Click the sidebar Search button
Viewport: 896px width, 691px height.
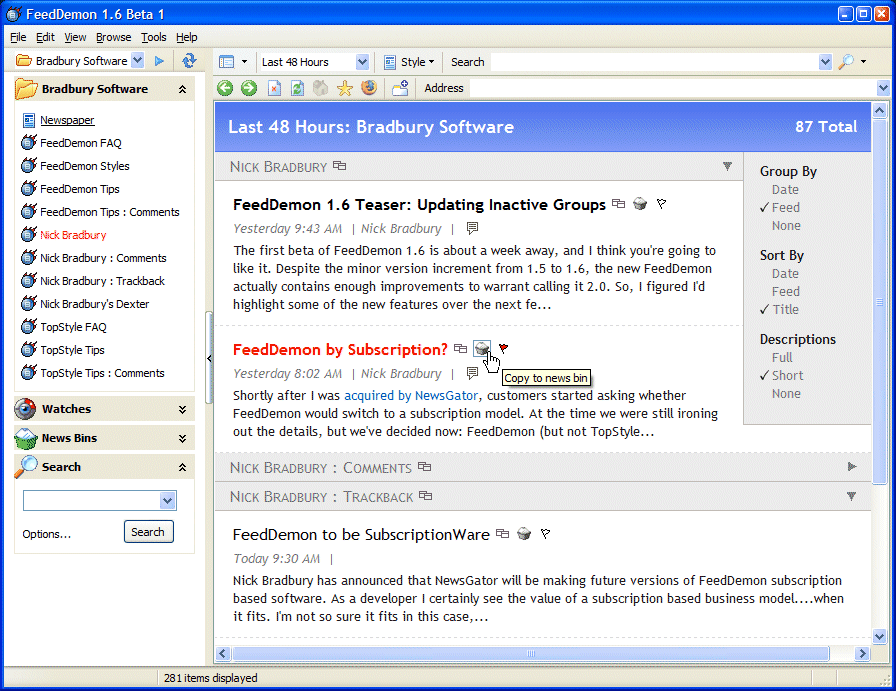click(149, 532)
